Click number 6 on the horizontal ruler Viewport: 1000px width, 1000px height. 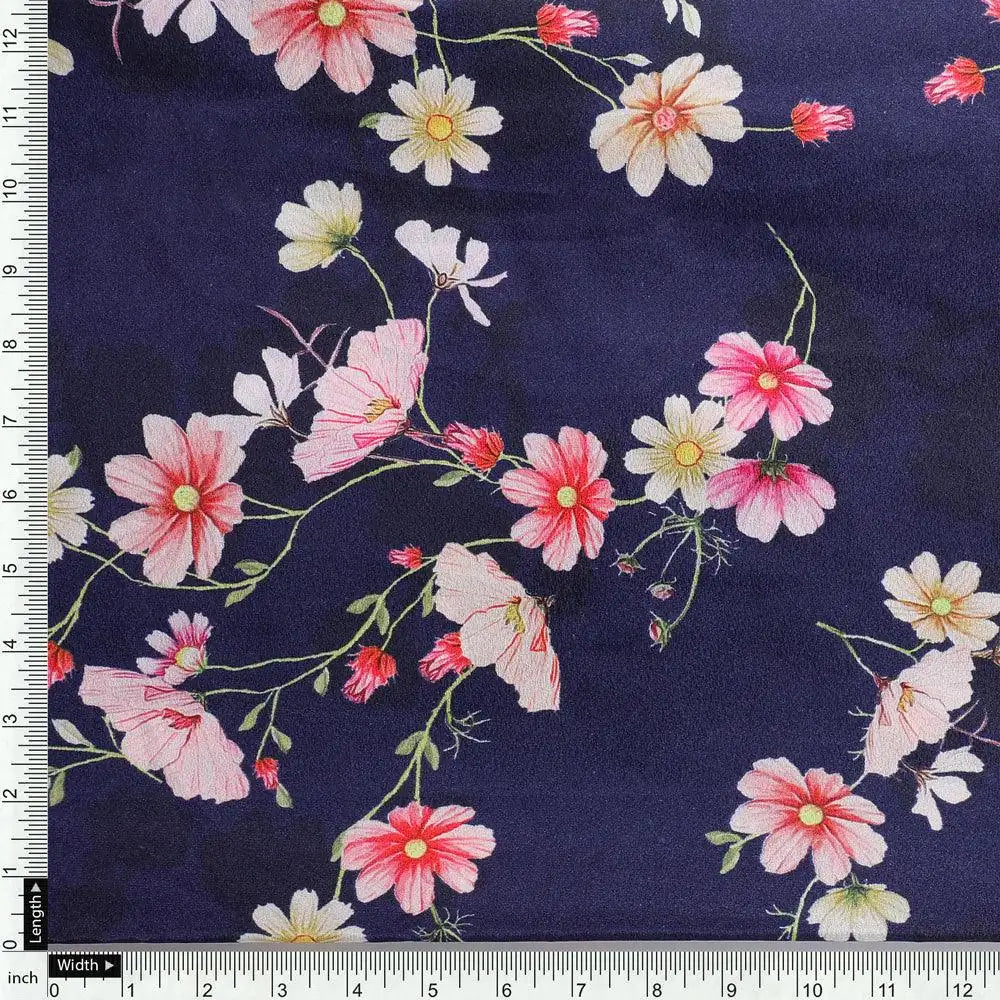coord(507,988)
